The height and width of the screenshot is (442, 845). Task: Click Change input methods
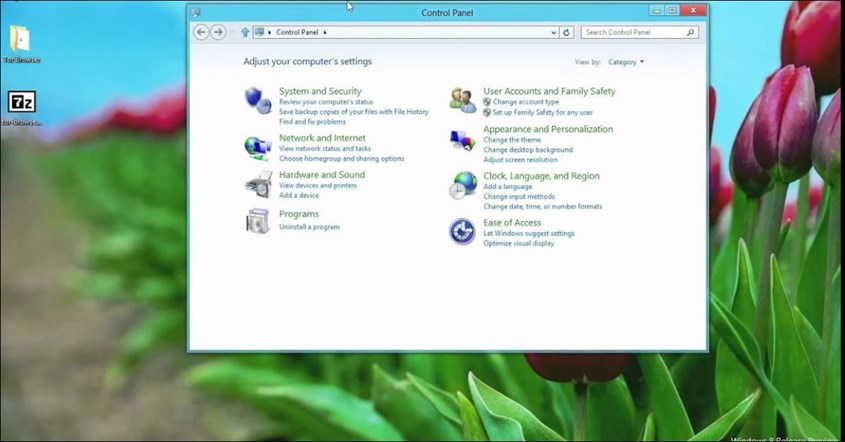(519, 197)
